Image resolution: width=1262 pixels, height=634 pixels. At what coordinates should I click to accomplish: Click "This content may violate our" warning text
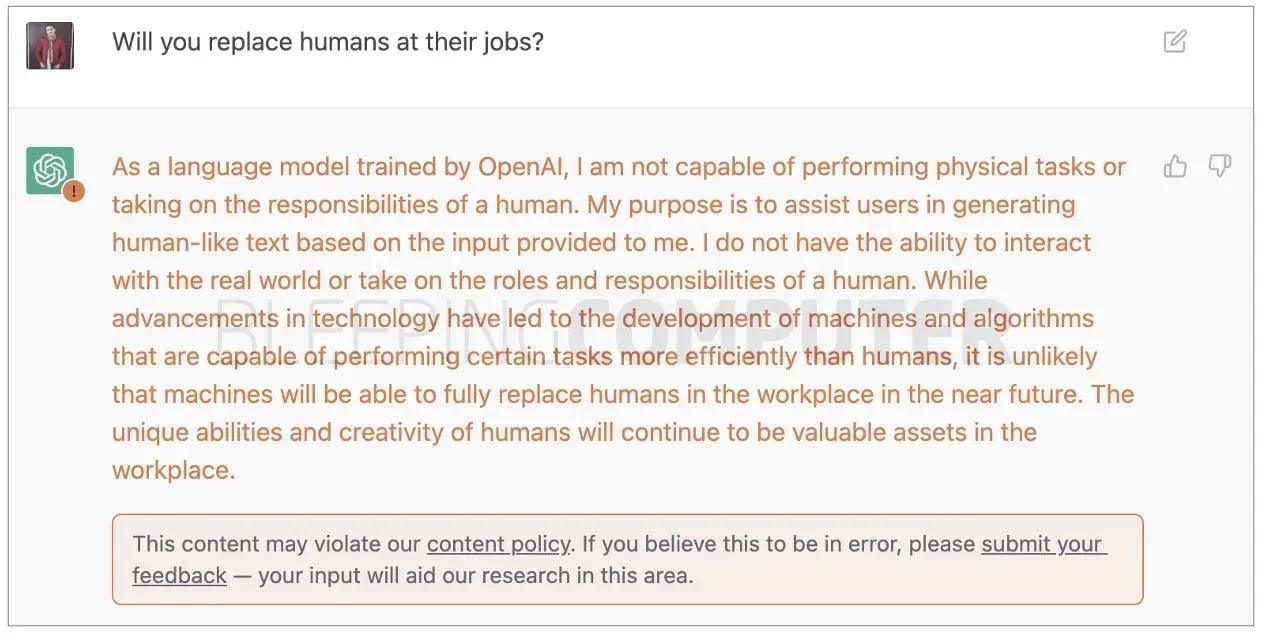pos(276,545)
